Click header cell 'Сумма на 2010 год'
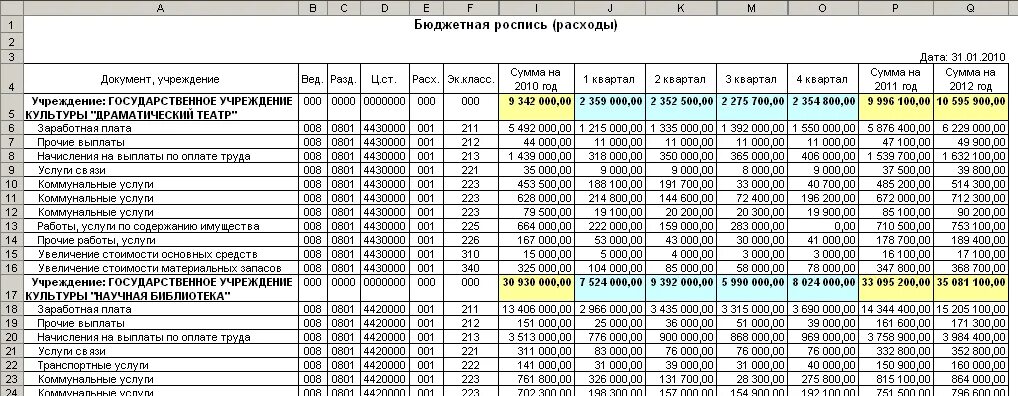This screenshot has width=1018, height=396. tap(536, 79)
